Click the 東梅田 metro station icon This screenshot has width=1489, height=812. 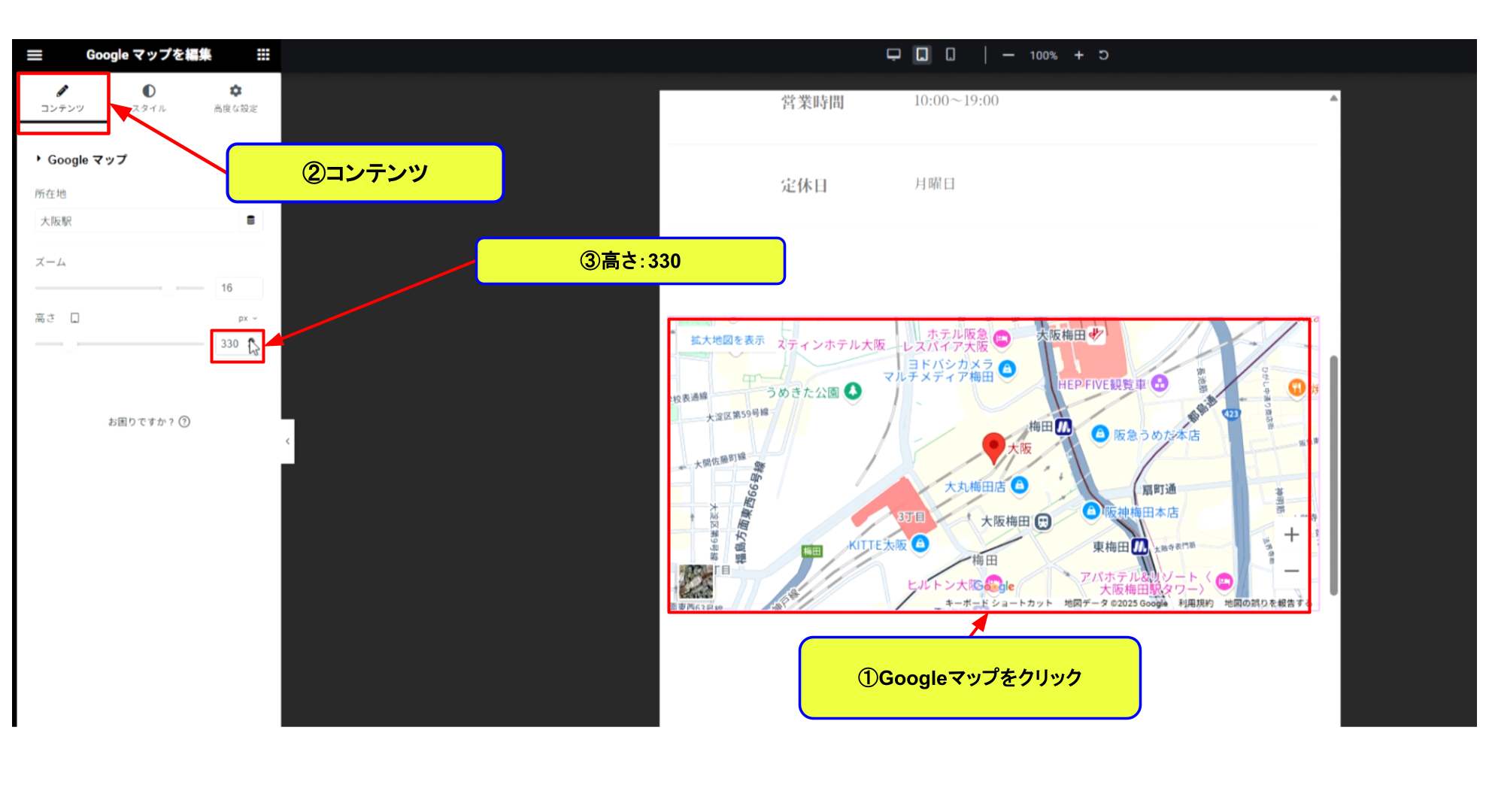(x=1140, y=547)
